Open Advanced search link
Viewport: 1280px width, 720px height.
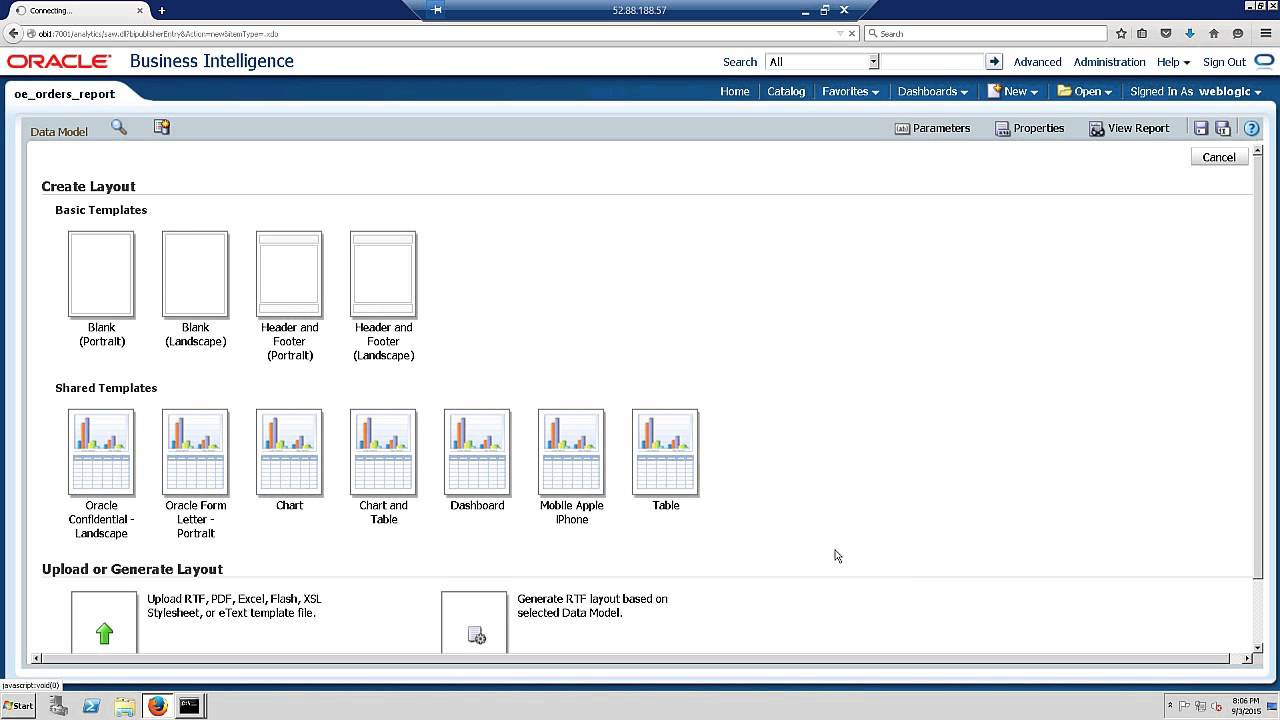pos(1037,62)
